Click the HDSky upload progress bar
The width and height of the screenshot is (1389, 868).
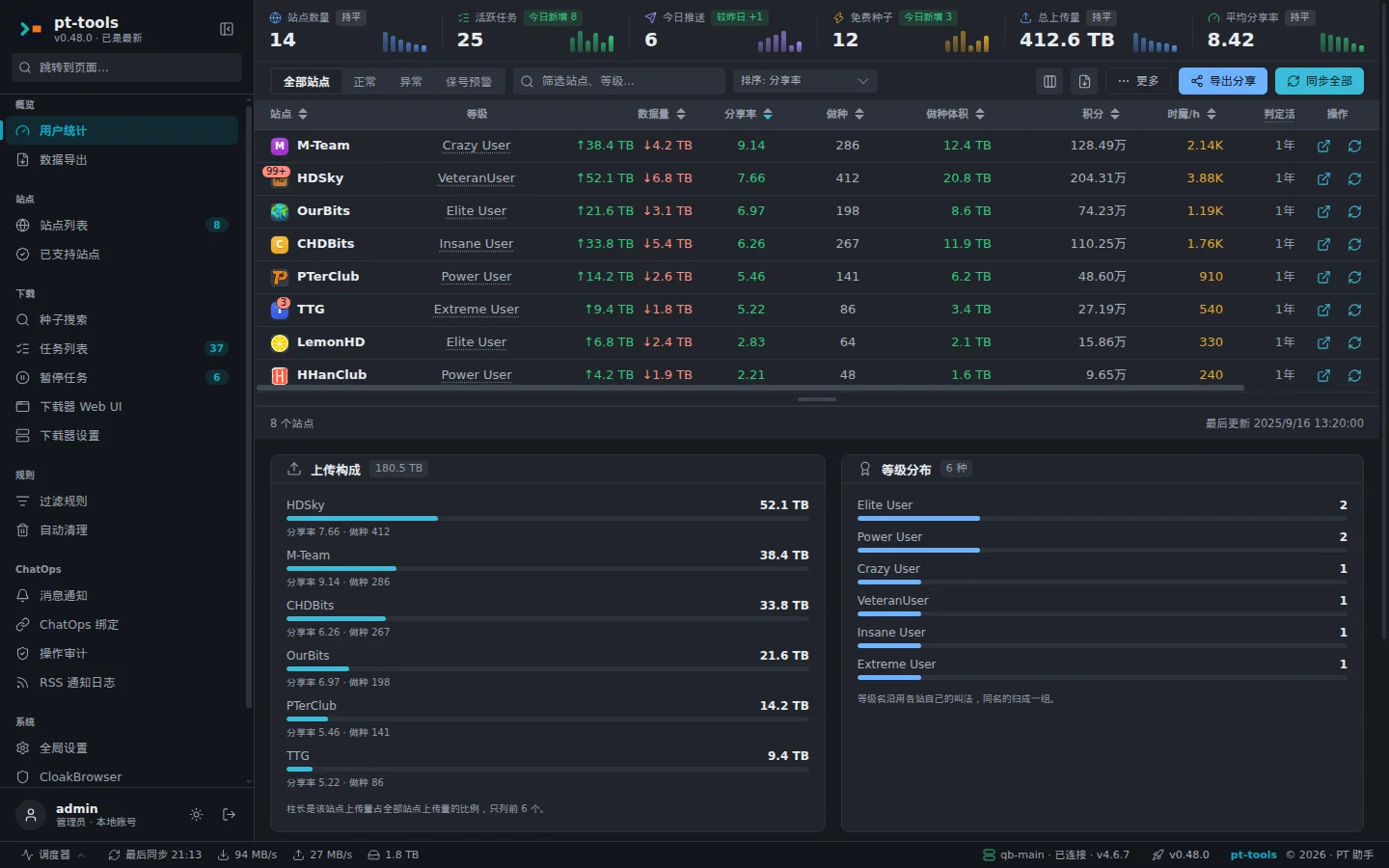click(x=548, y=518)
